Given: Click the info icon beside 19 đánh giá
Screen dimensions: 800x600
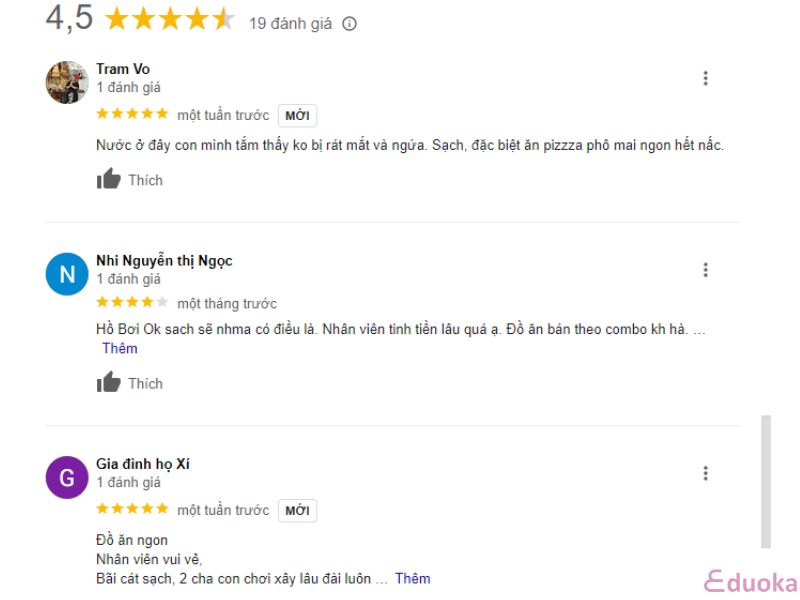Looking at the screenshot, I should pyautogui.click(x=349, y=24).
